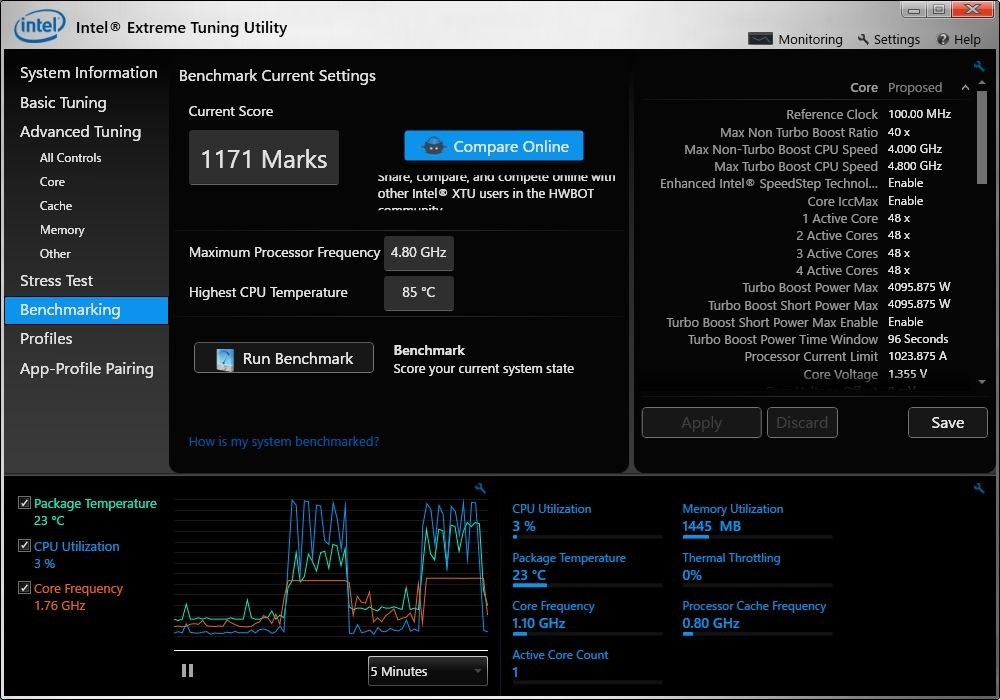Open 'How is my system benchmarked?' link
This screenshot has width=1000, height=700.
(284, 441)
